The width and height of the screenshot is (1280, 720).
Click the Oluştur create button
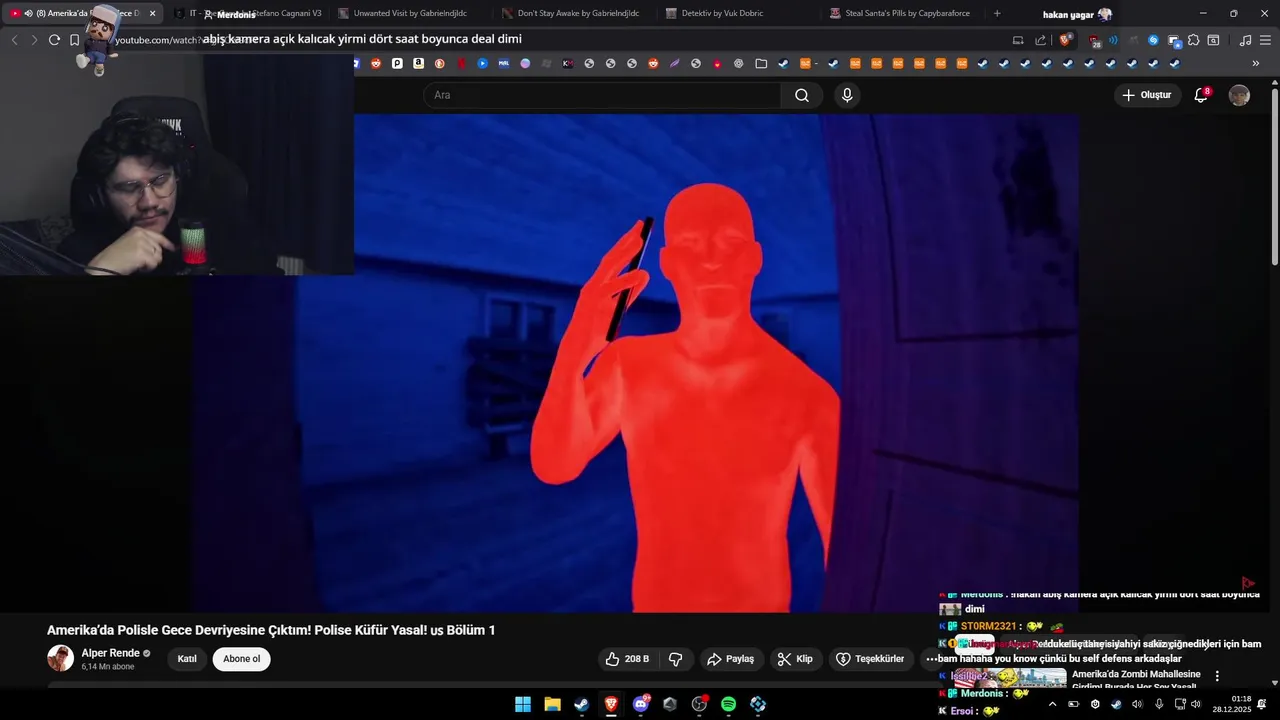(1146, 95)
